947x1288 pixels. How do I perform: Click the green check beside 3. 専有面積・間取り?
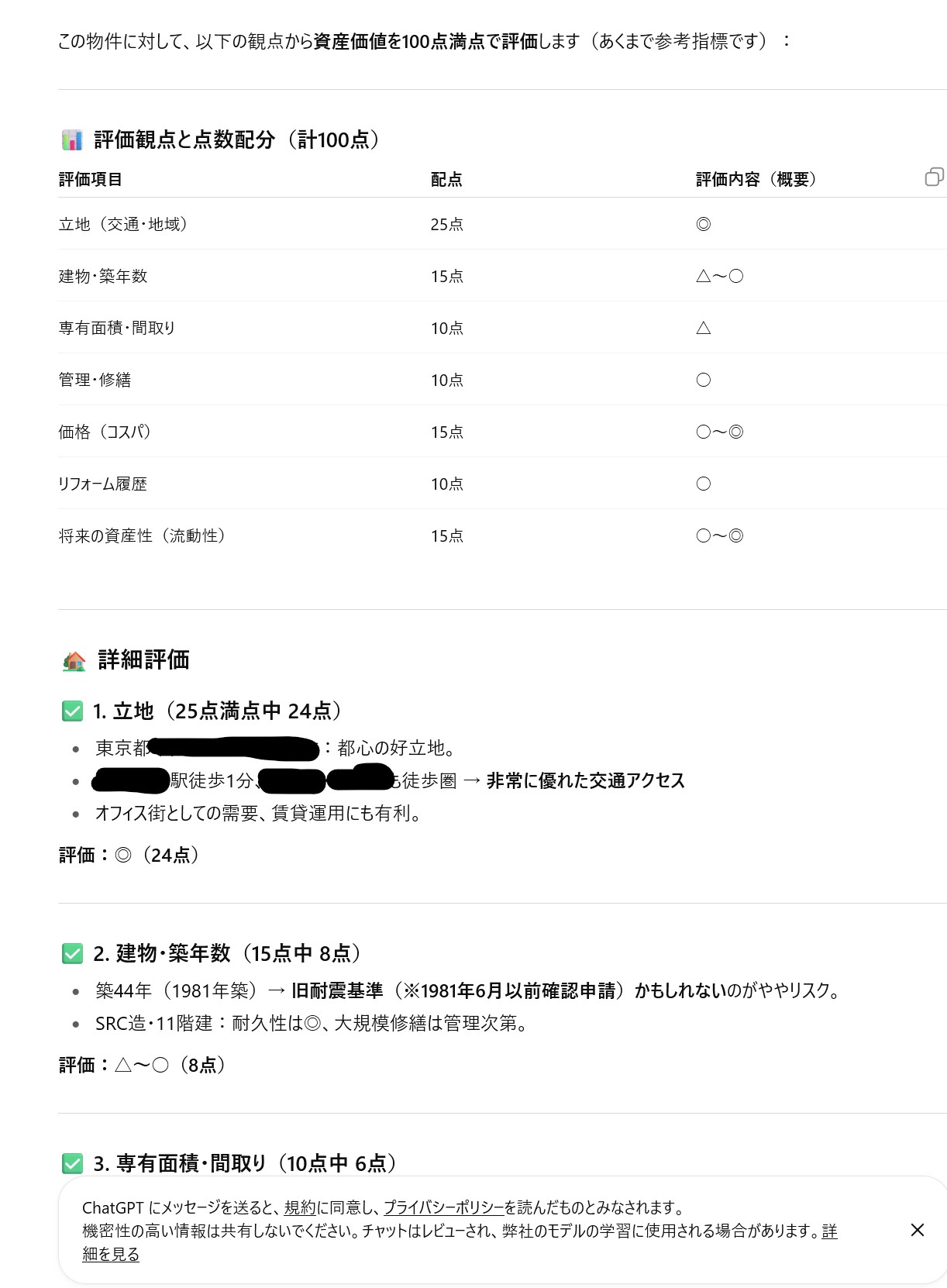[x=72, y=1163]
